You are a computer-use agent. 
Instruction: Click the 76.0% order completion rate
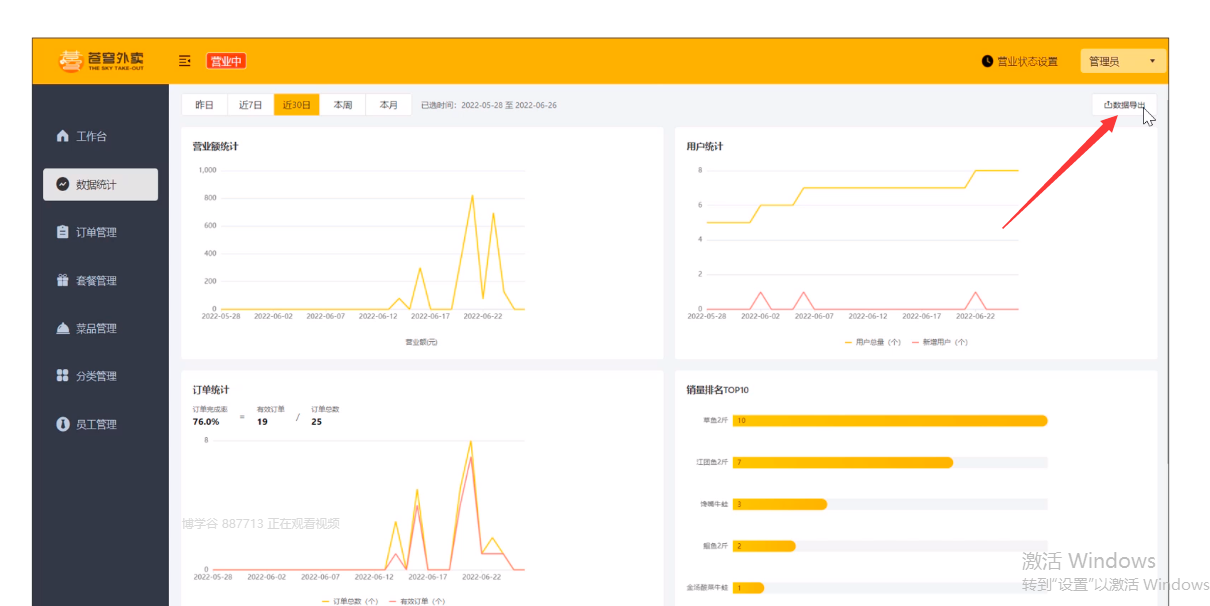pyautogui.click(x=206, y=422)
